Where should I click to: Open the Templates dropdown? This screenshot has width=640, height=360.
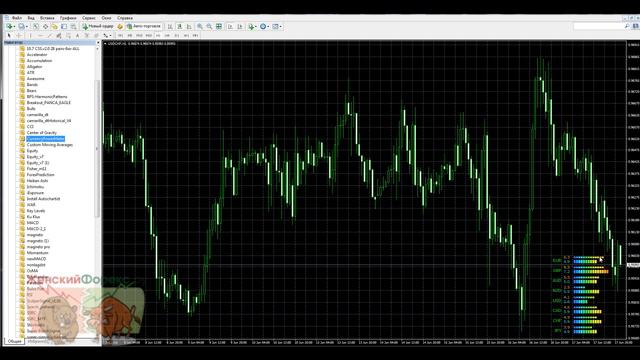point(277,27)
